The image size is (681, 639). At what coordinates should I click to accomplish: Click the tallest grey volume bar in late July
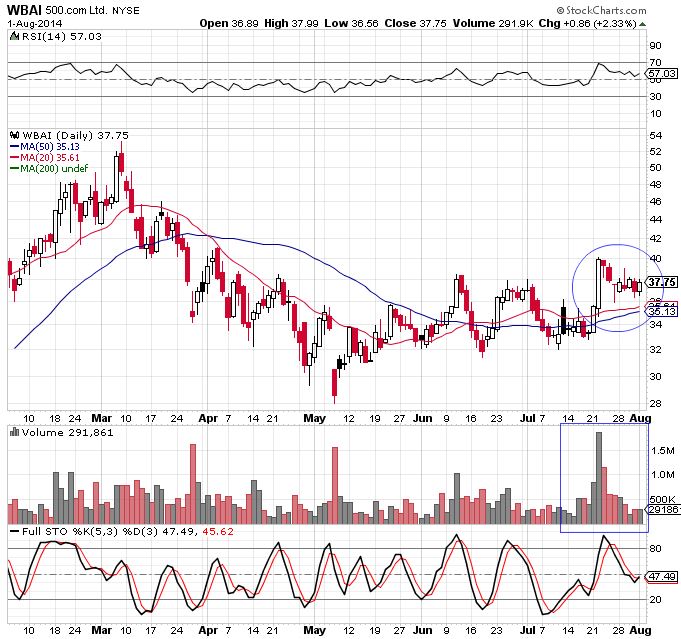click(x=599, y=478)
